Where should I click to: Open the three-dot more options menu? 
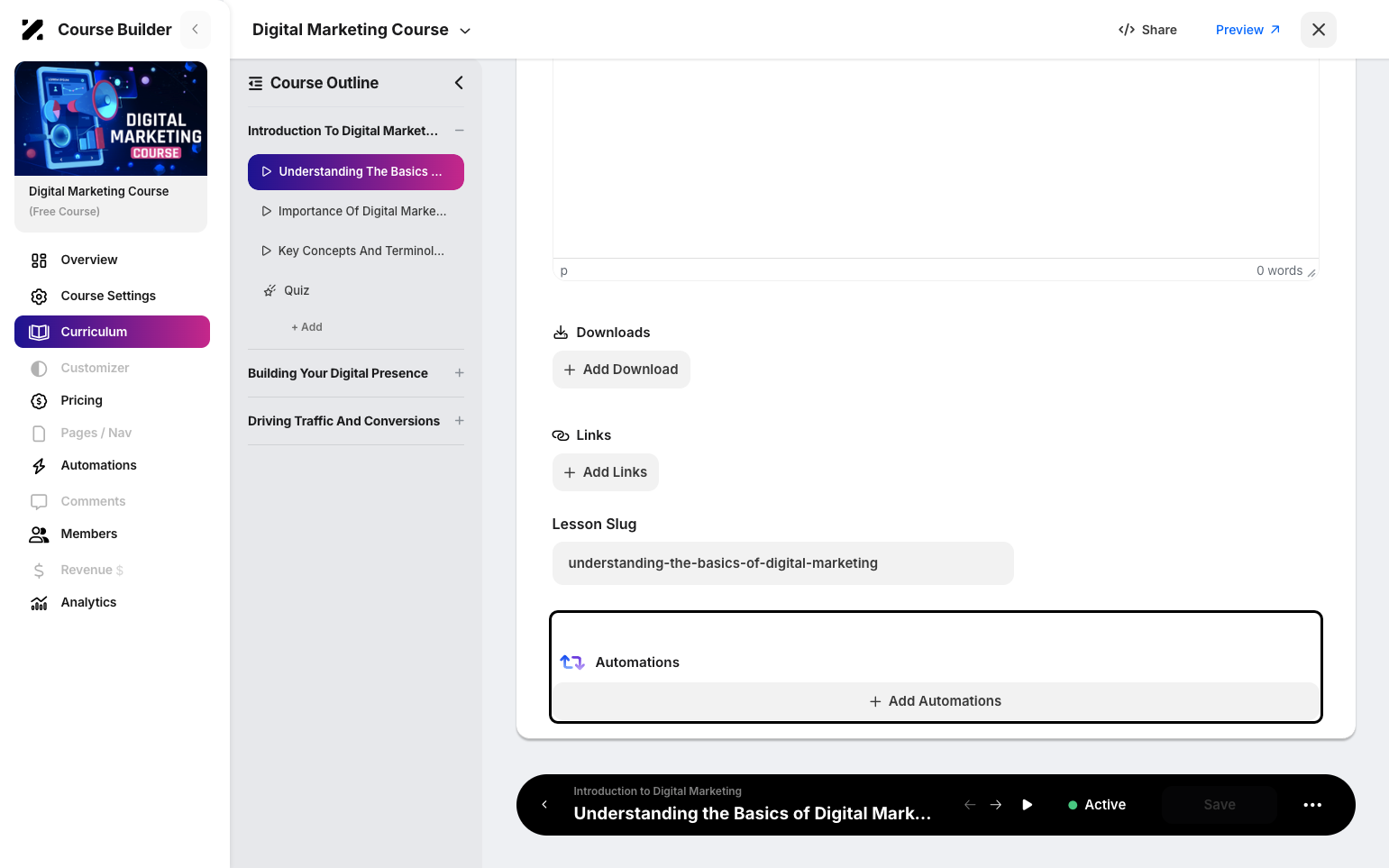pyautogui.click(x=1312, y=805)
